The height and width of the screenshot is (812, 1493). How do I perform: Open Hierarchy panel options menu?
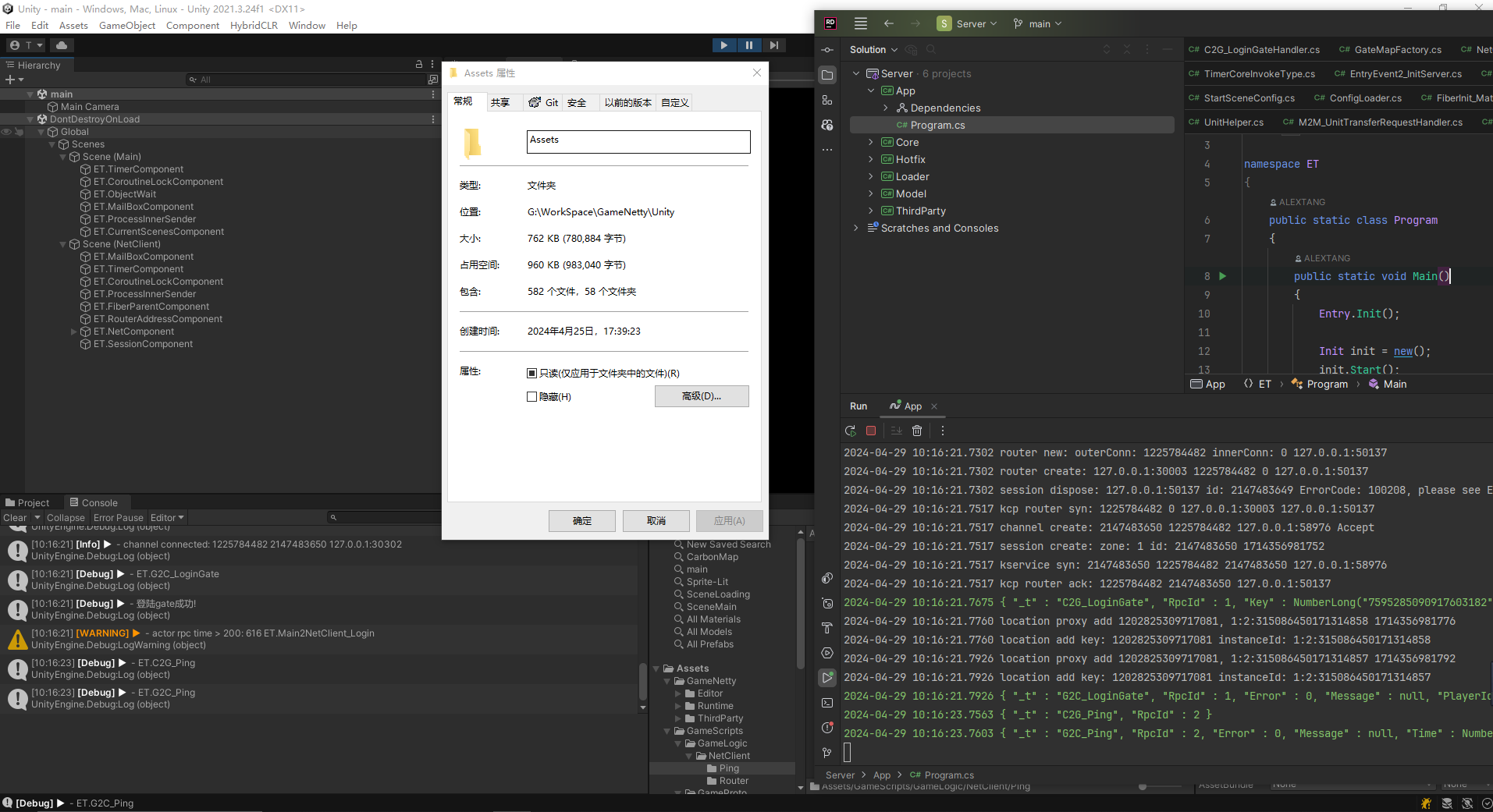433,65
